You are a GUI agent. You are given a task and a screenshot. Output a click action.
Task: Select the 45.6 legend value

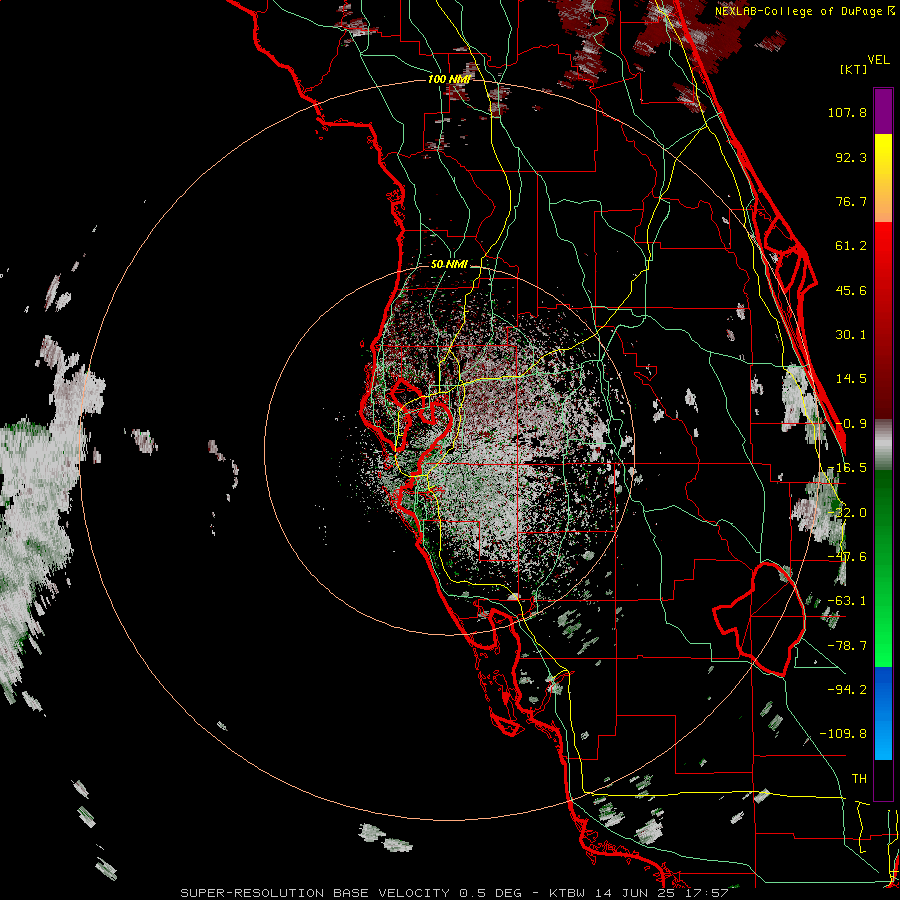tap(851, 290)
